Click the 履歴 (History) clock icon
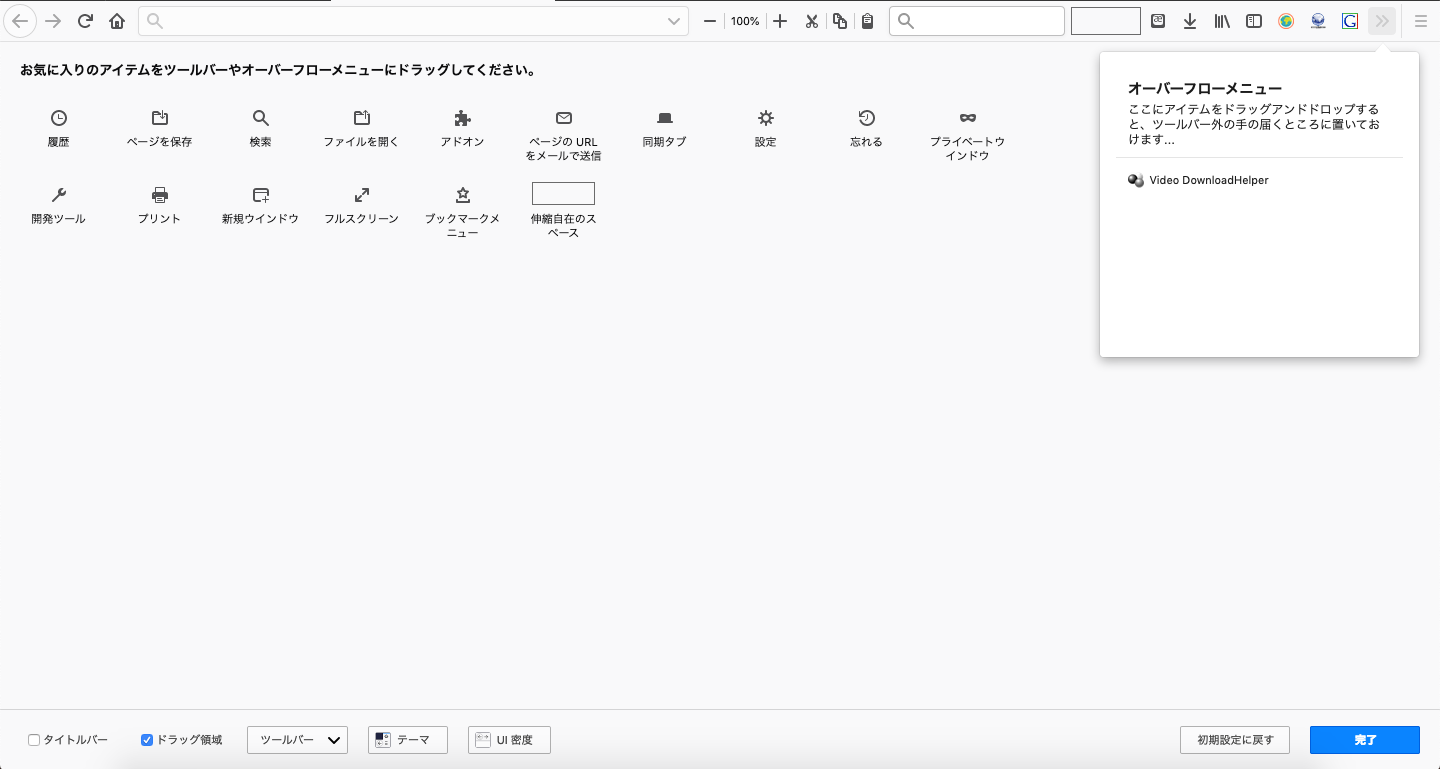Screen dimensions: 1440x769 coord(59,118)
